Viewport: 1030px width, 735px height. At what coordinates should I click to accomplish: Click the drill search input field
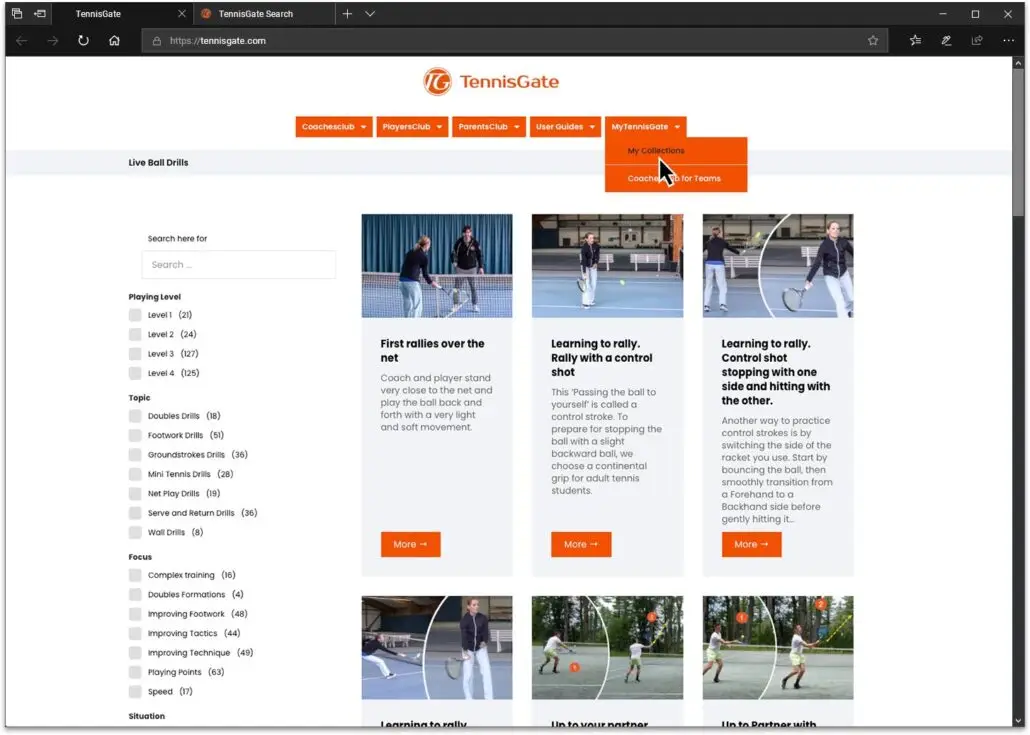pyautogui.click(x=238, y=265)
